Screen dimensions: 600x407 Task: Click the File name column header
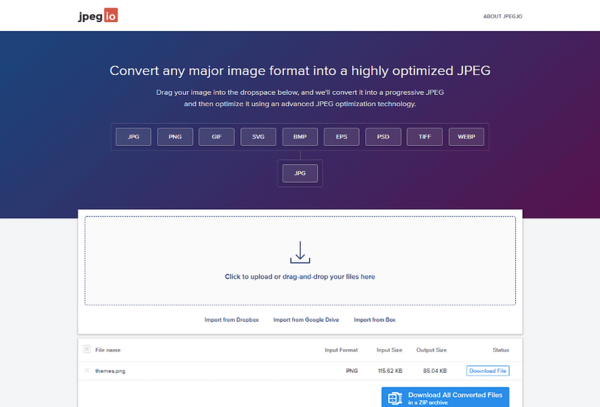click(x=108, y=350)
